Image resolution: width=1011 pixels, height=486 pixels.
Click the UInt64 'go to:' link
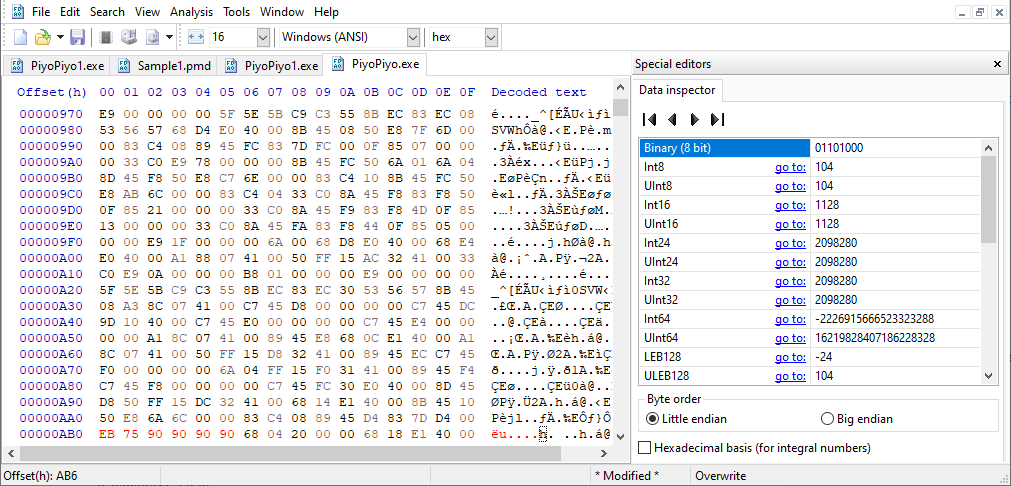point(789,338)
